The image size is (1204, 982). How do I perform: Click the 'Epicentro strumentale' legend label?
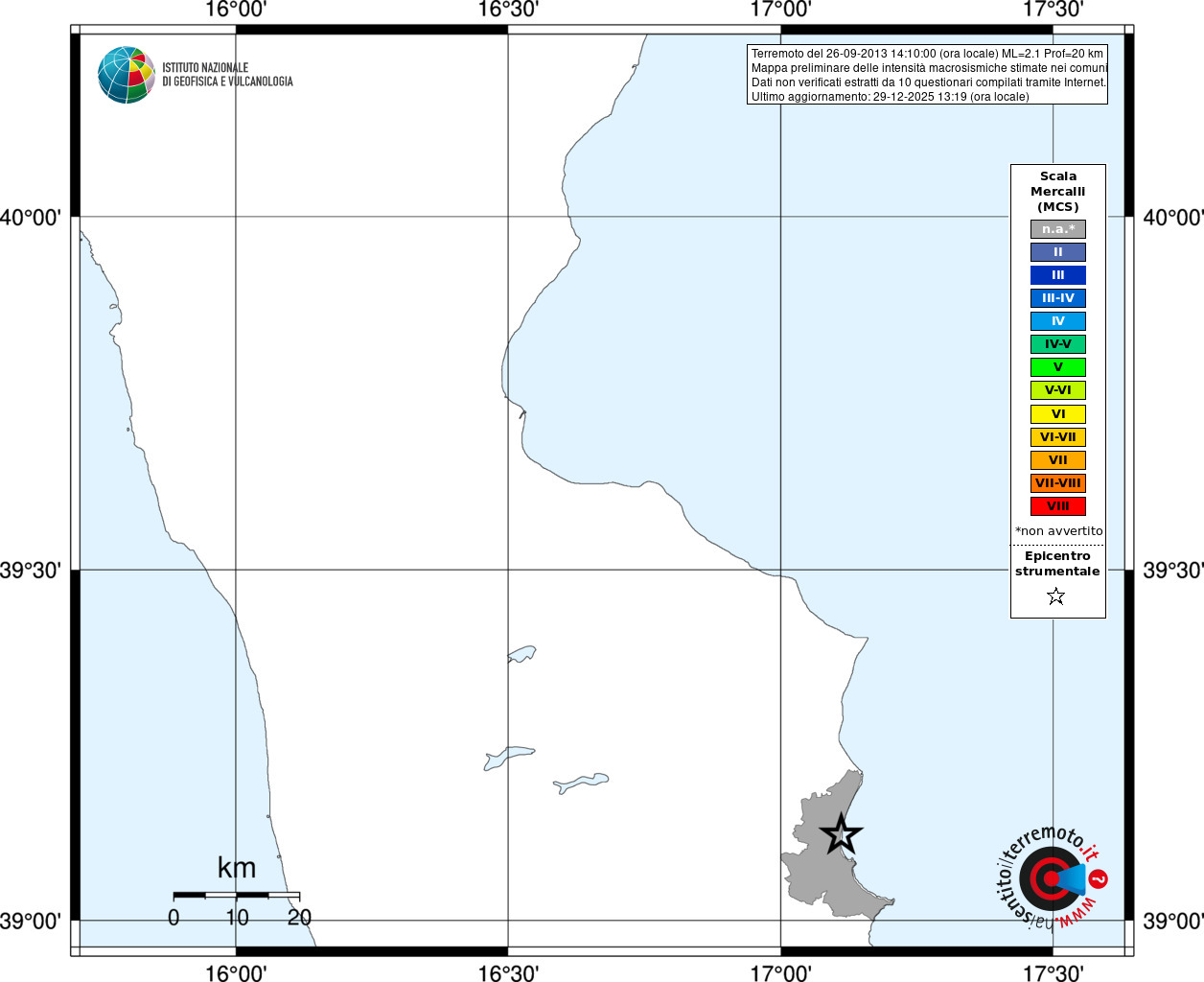tap(1057, 564)
